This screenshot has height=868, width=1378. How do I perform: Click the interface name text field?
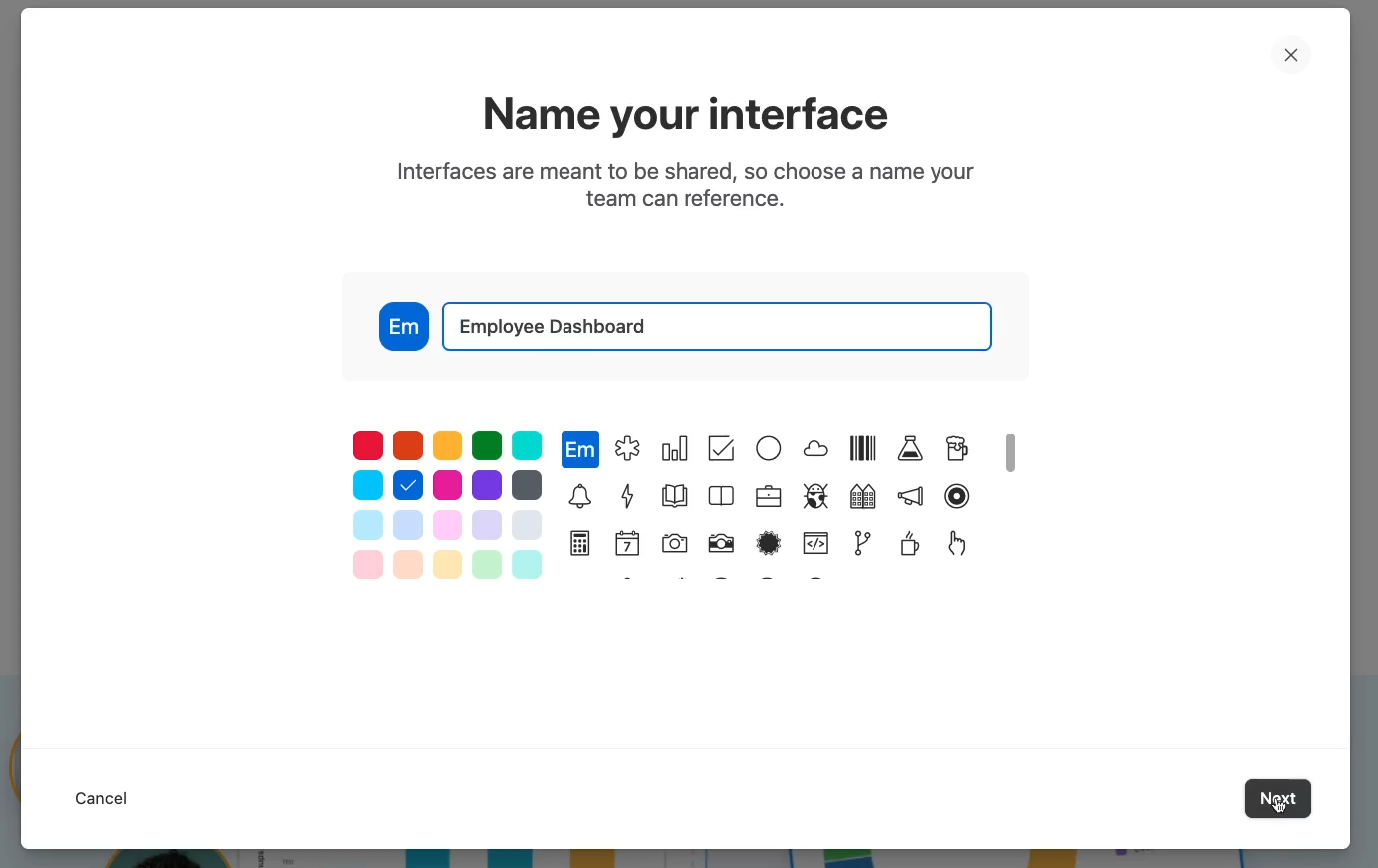tap(716, 327)
